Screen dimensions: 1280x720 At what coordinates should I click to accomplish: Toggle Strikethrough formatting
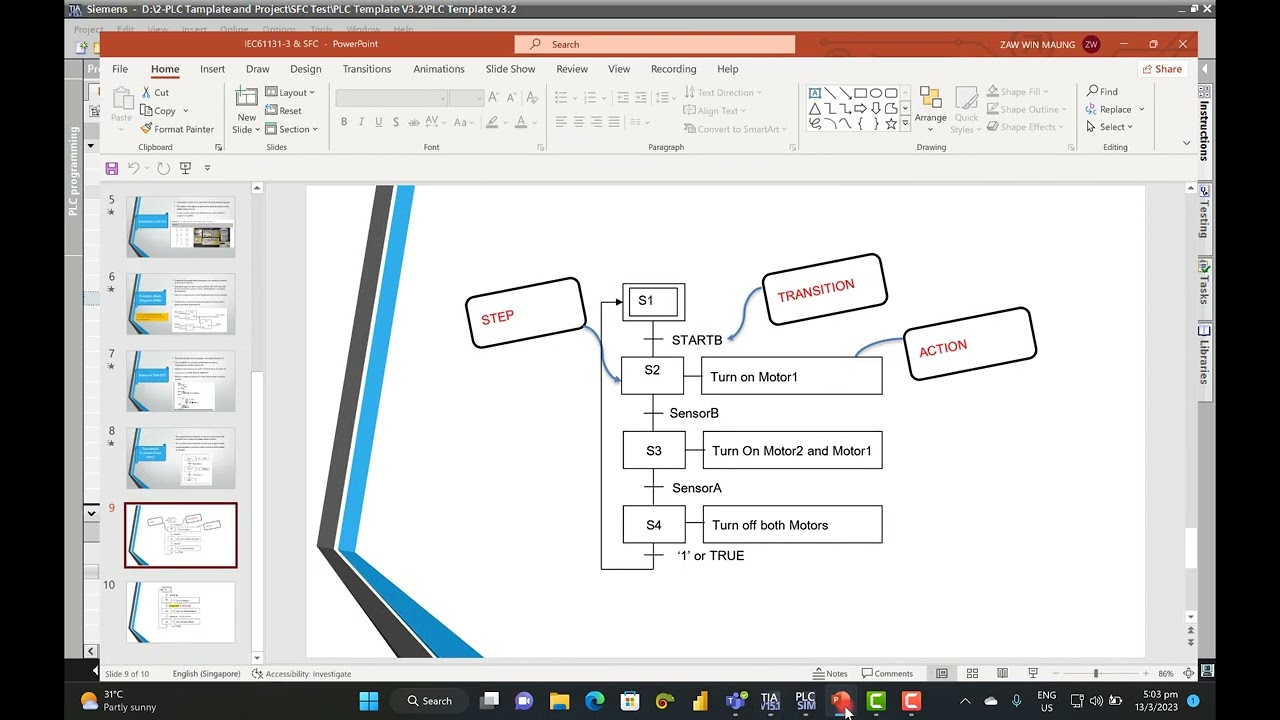coord(415,122)
